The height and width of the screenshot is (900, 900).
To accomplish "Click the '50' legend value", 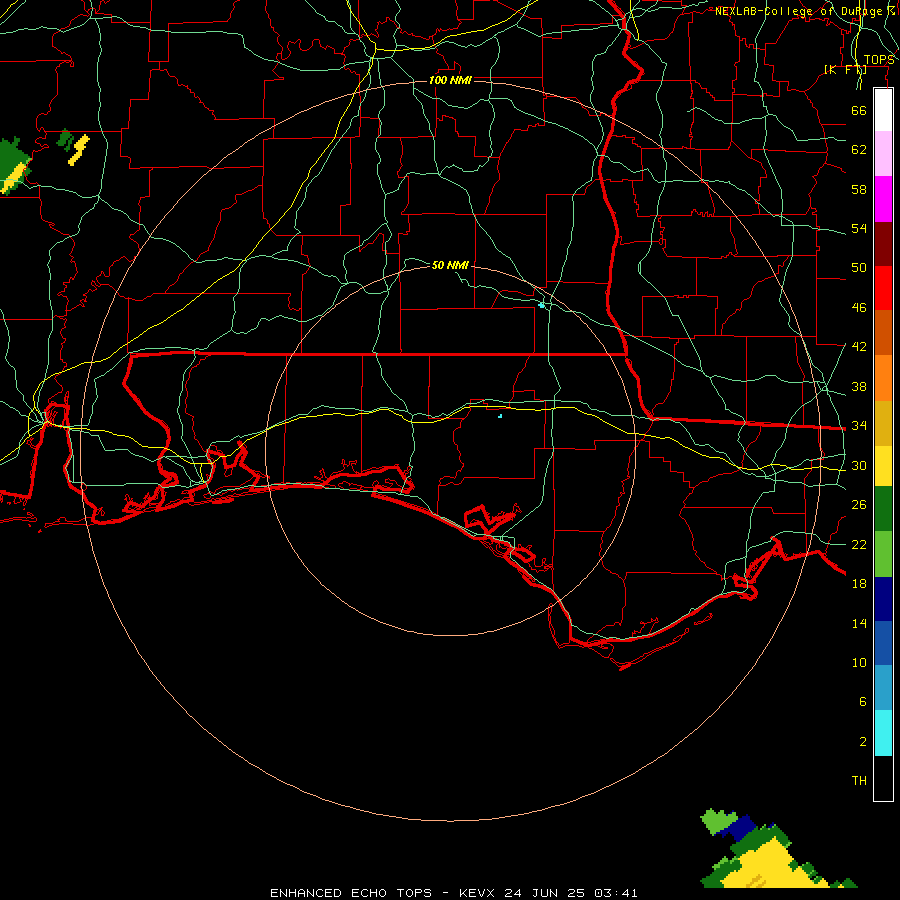I will [x=859, y=268].
